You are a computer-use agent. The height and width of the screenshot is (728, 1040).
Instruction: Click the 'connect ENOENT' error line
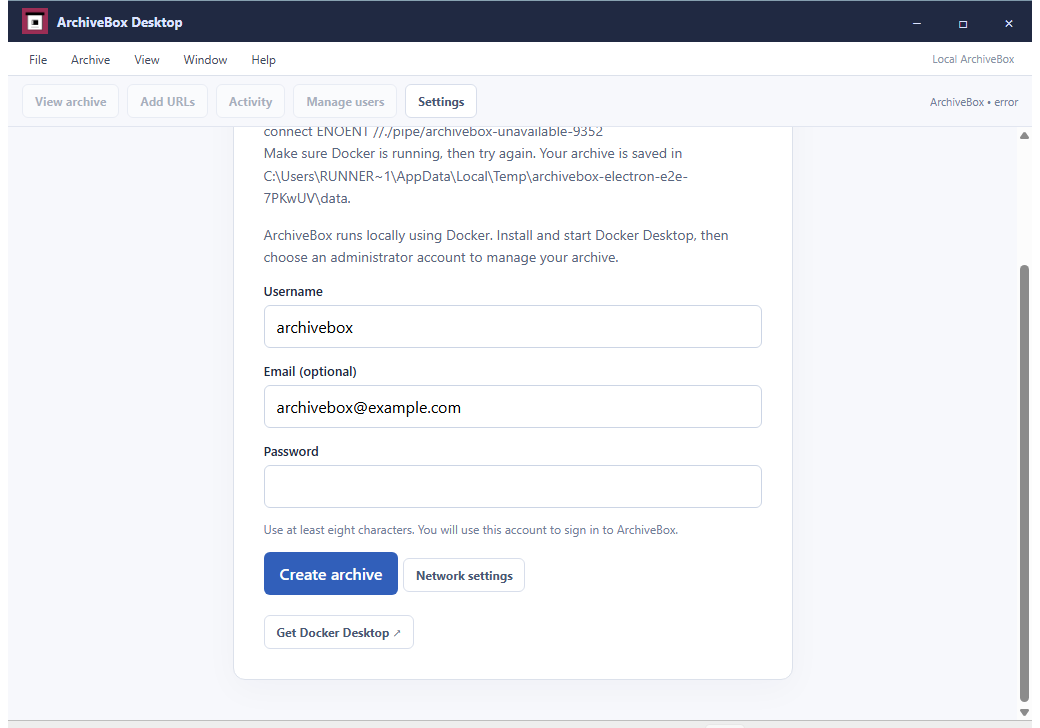pos(433,131)
